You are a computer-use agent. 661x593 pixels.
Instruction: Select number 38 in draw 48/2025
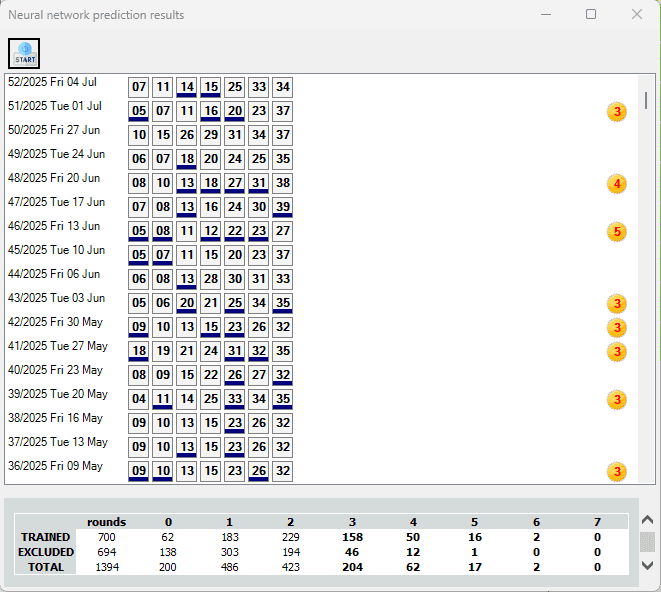coord(283,183)
